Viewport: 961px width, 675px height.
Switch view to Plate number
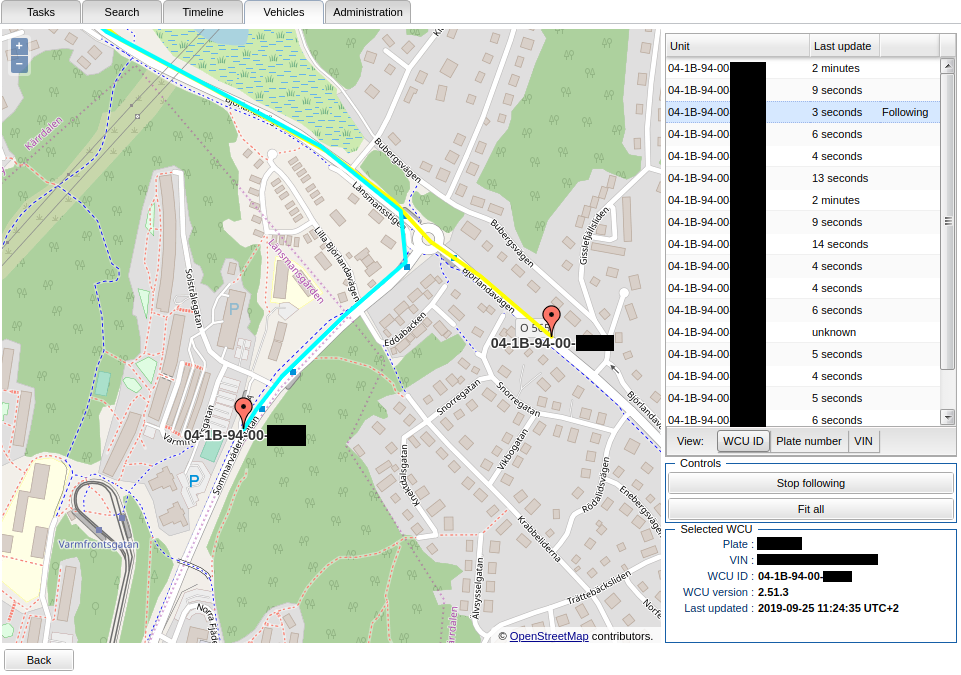click(808, 441)
